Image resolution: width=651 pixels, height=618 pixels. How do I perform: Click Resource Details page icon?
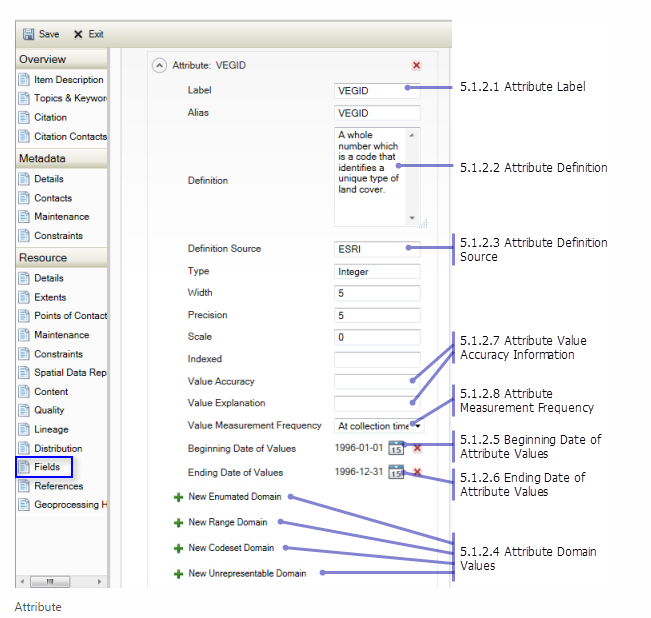tap(24, 278)
